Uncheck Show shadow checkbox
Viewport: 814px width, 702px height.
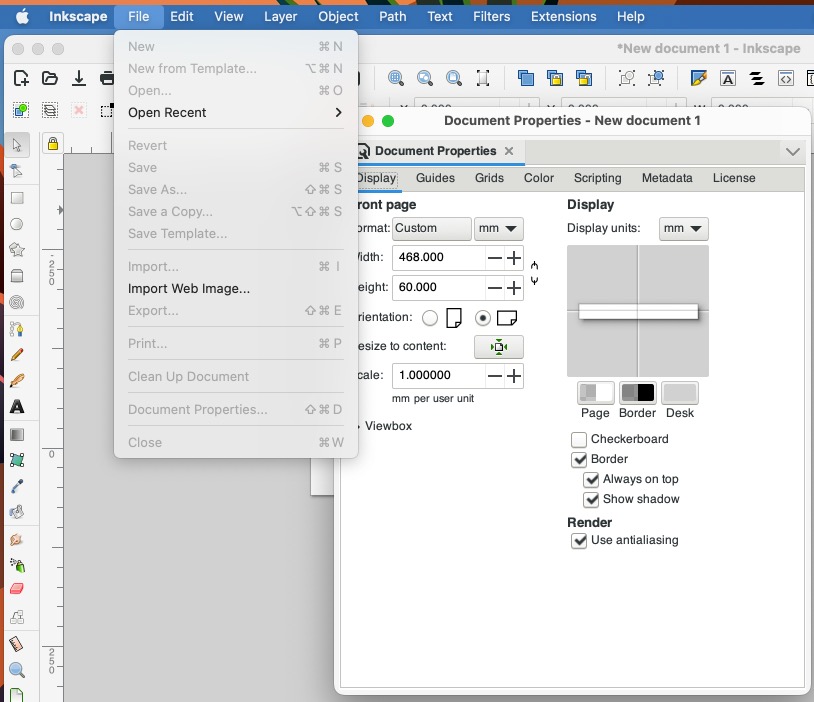[x=591, y=500]
